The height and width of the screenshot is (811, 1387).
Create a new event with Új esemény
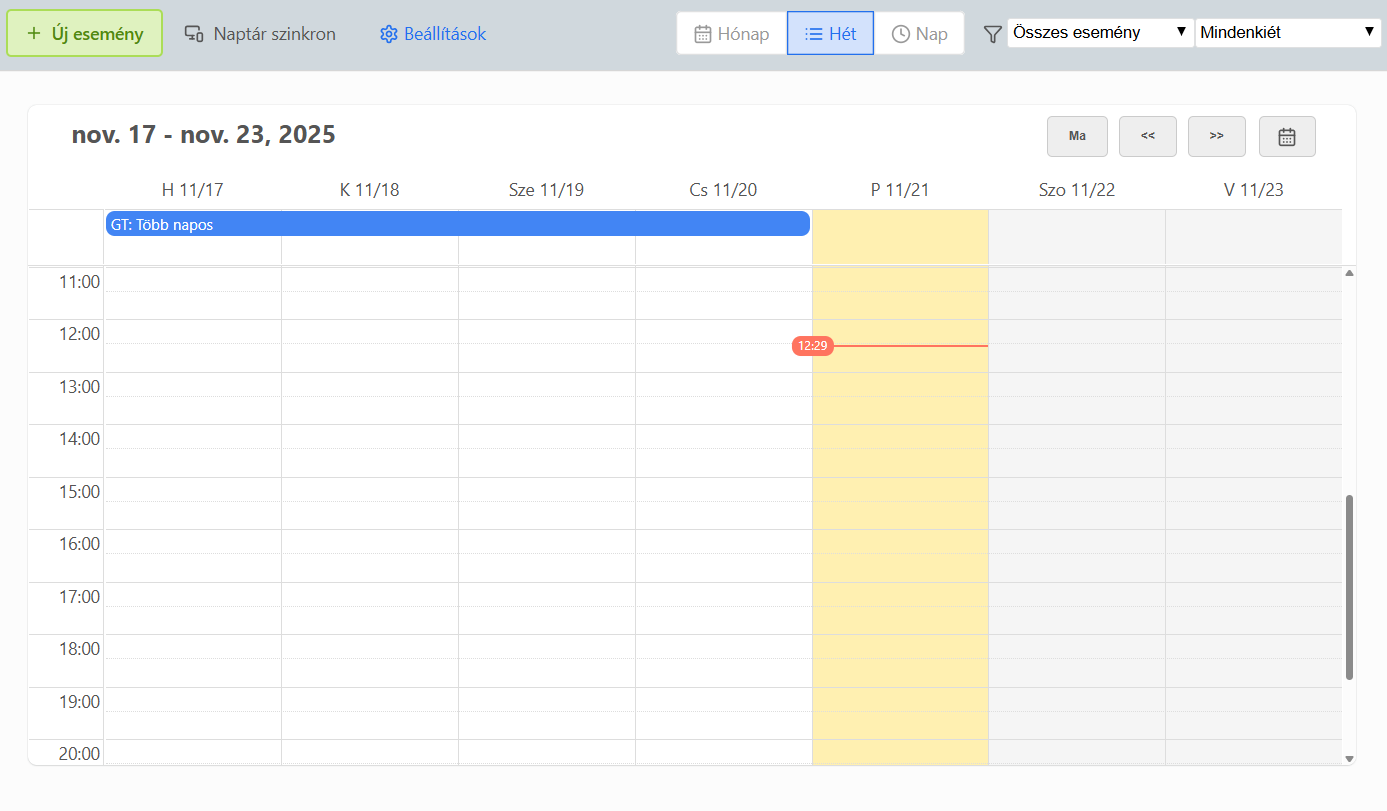click(x=85, y=34)
